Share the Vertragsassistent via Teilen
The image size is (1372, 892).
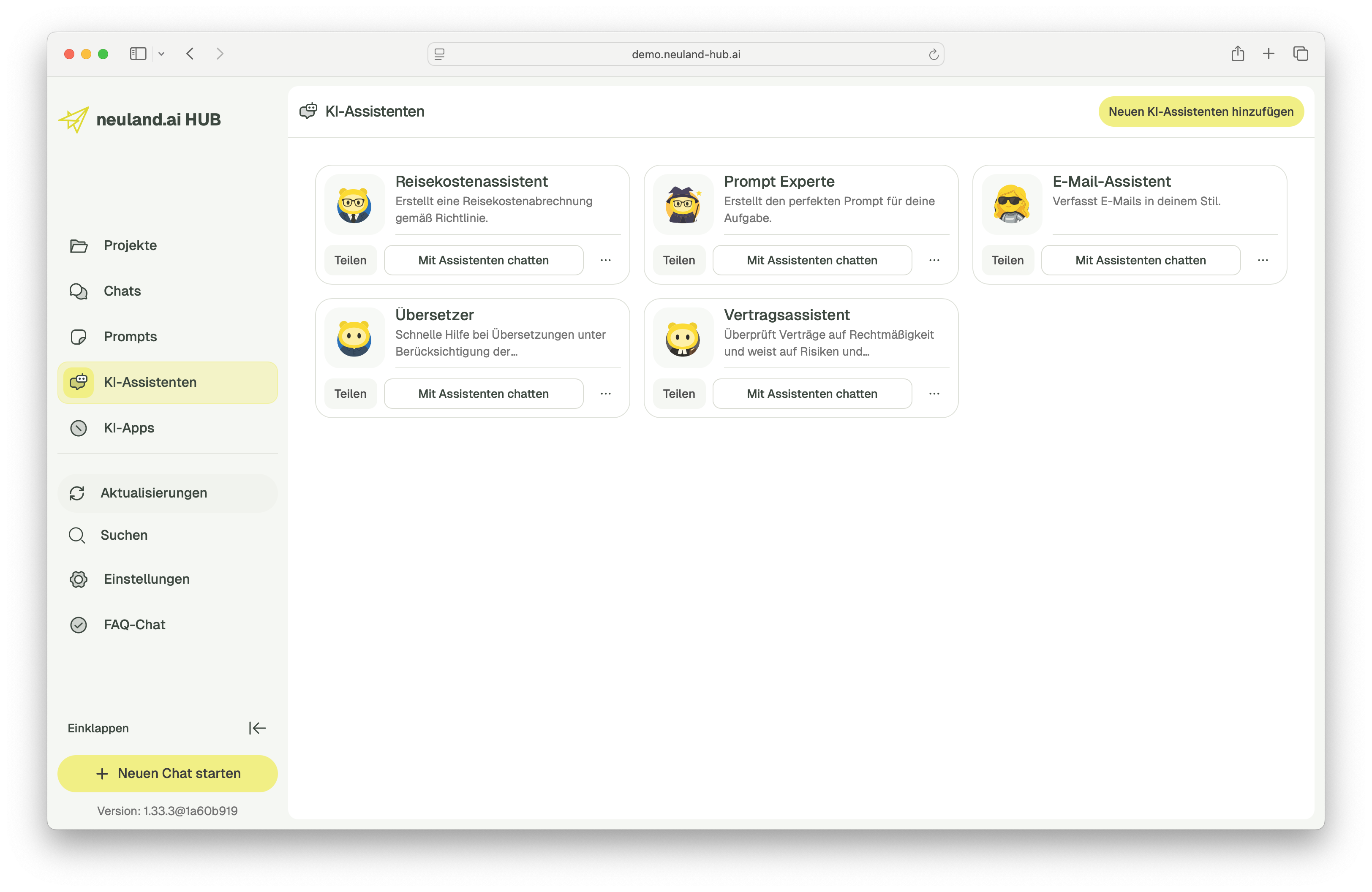(x=679, y=394)
